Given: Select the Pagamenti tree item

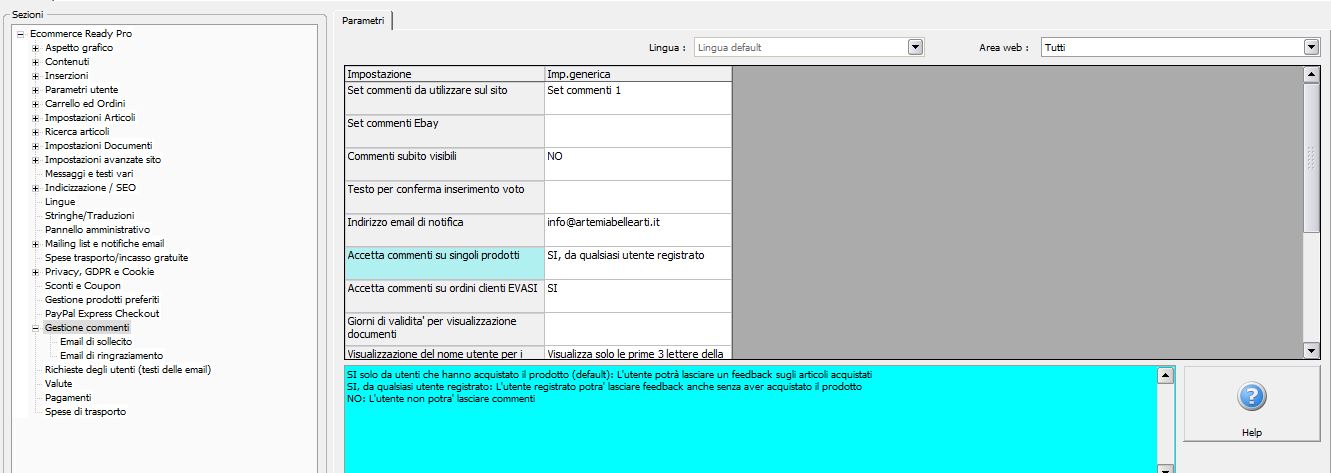Looking at the screenshot, I should point(67,398).
